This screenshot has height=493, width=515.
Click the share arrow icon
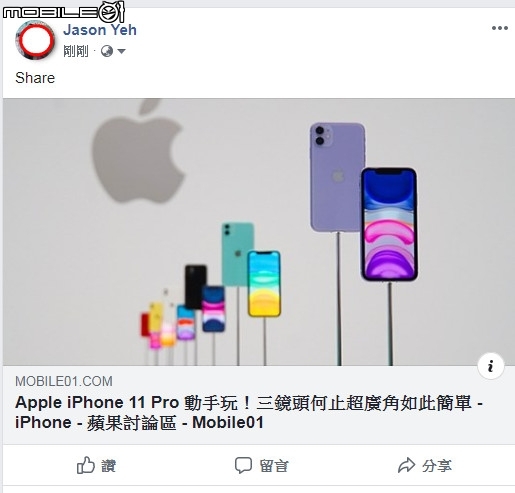coord(406,465)
